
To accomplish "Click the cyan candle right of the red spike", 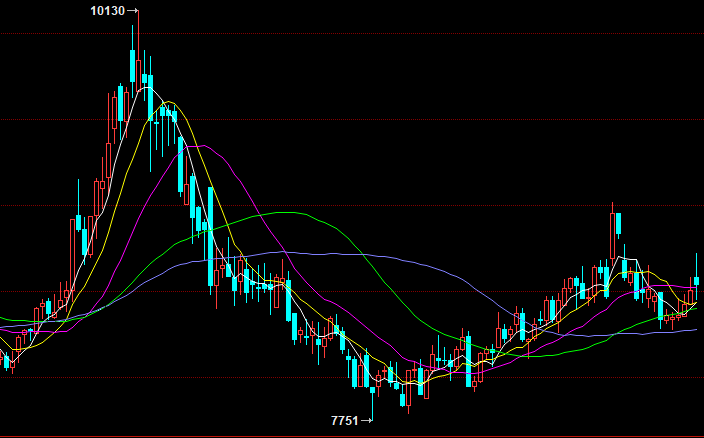I will click(619, 224).
